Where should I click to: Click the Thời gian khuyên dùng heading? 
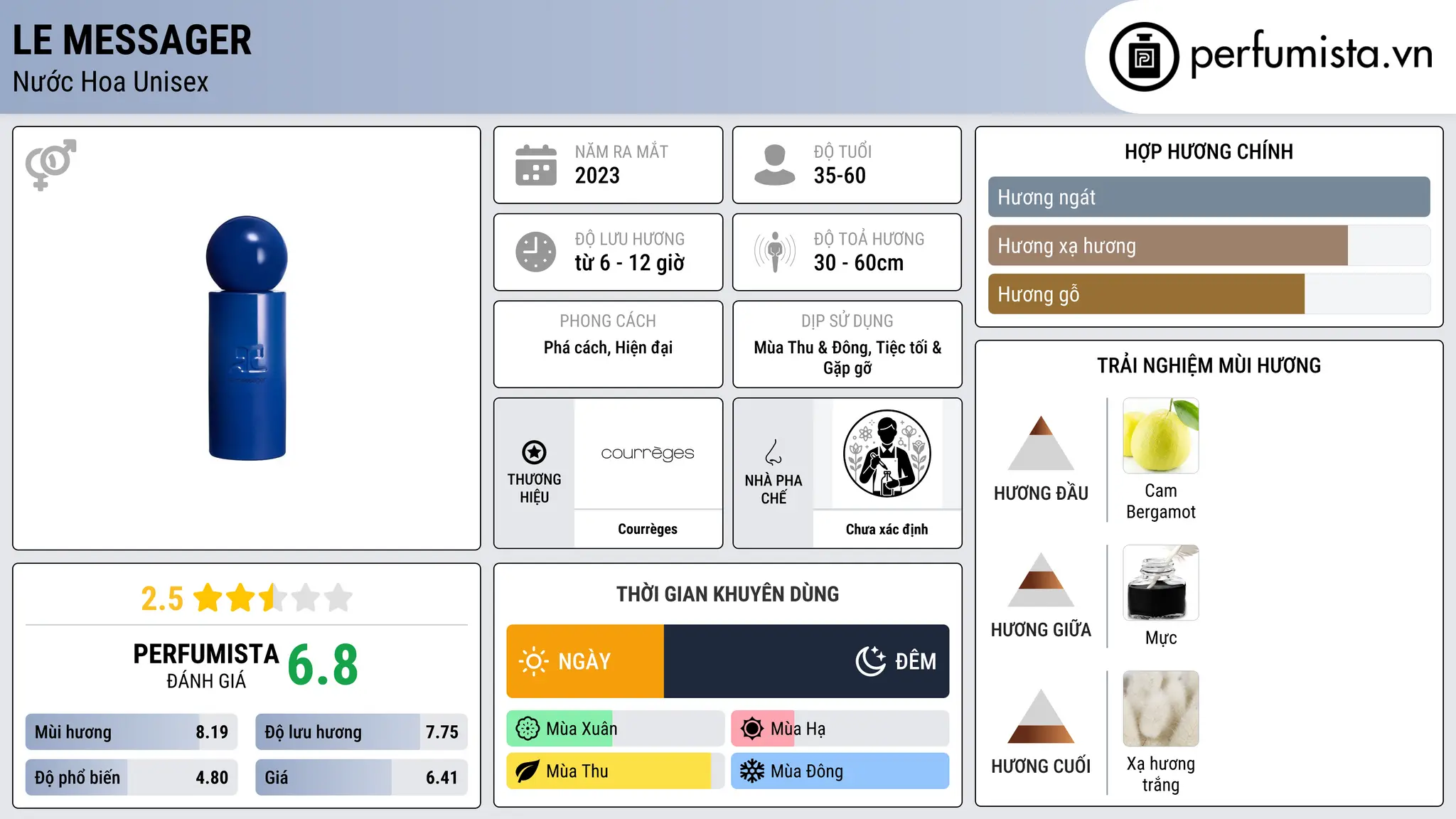click(x=727, y=594)
